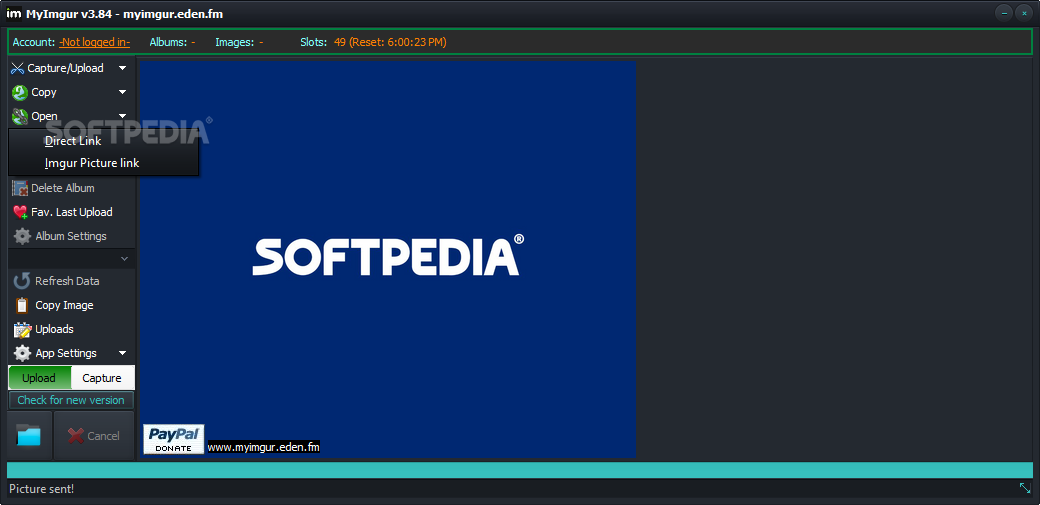Viewport: 1040px width, 505px height.
Task: Choose Imgur Picture link menu entry
Action: pos(92,163)
